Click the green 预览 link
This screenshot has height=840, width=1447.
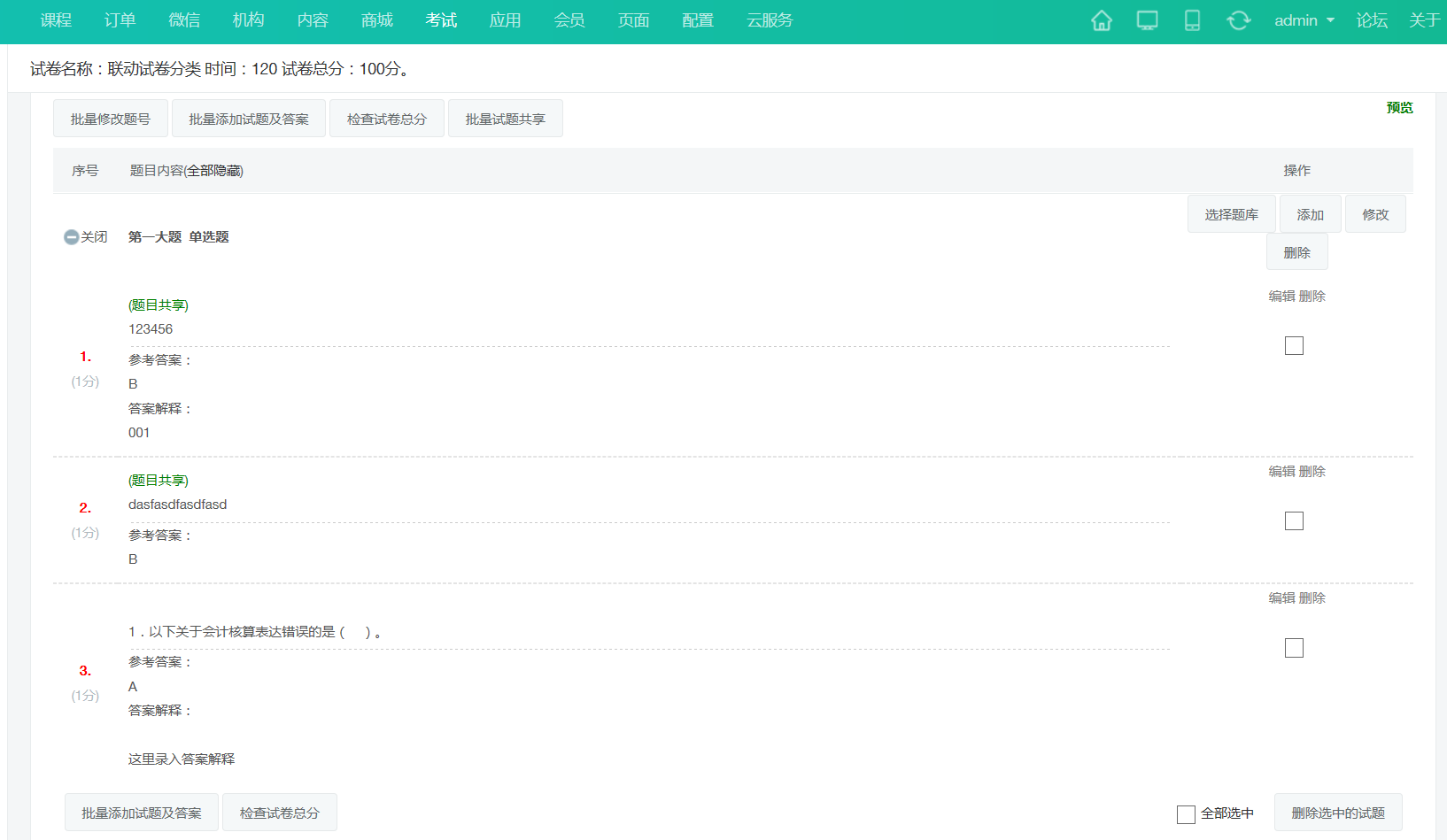1399,108
